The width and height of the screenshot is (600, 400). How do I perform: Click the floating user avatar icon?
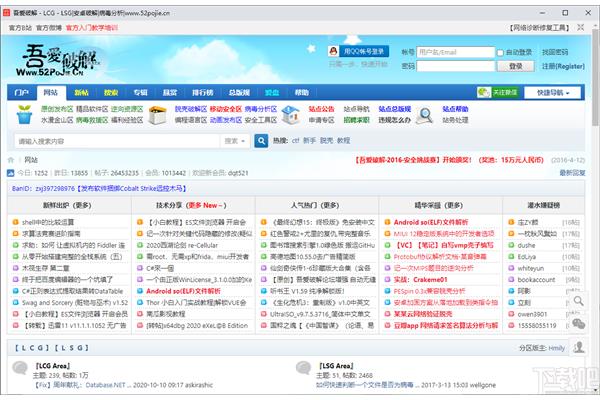(579, 347)
